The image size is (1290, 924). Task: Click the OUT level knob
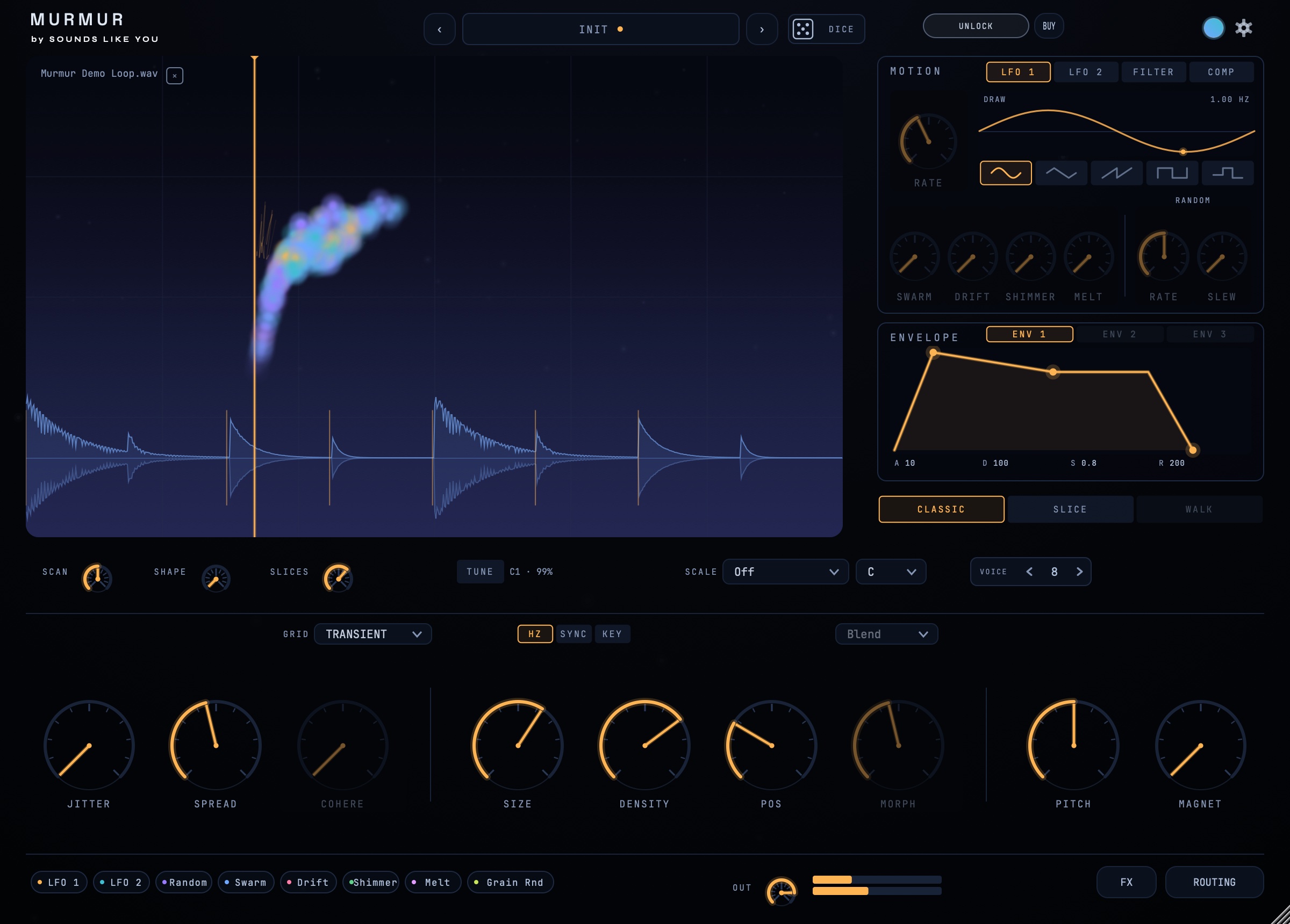click(781, 892)
